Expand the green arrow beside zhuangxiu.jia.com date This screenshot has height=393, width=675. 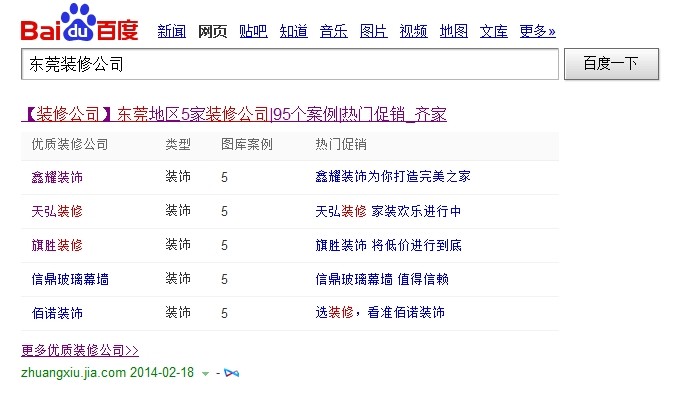click(x=205, y=373)
